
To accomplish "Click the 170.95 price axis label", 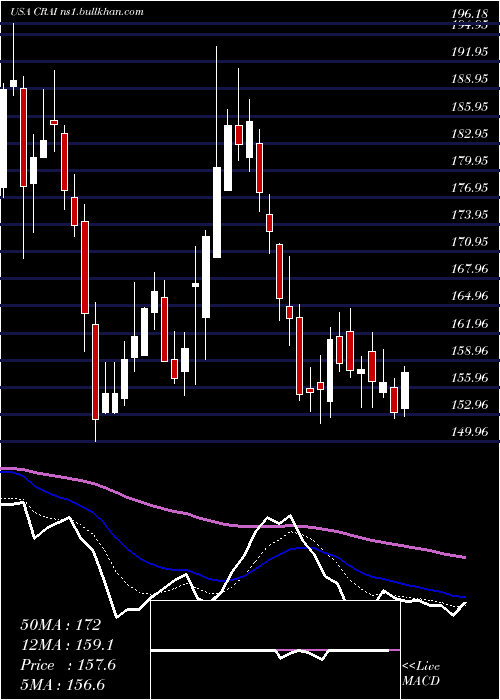I will point(469,242).
